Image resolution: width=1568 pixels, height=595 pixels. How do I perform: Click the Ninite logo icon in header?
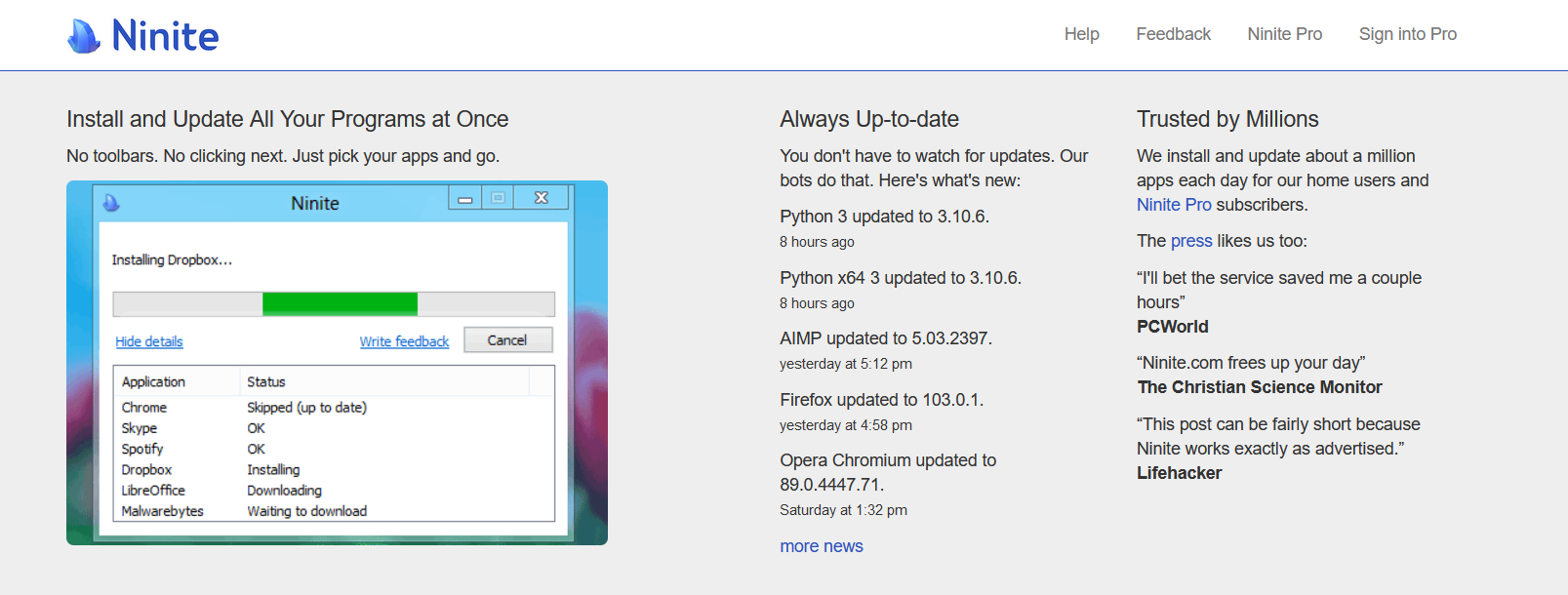[84, 36]
